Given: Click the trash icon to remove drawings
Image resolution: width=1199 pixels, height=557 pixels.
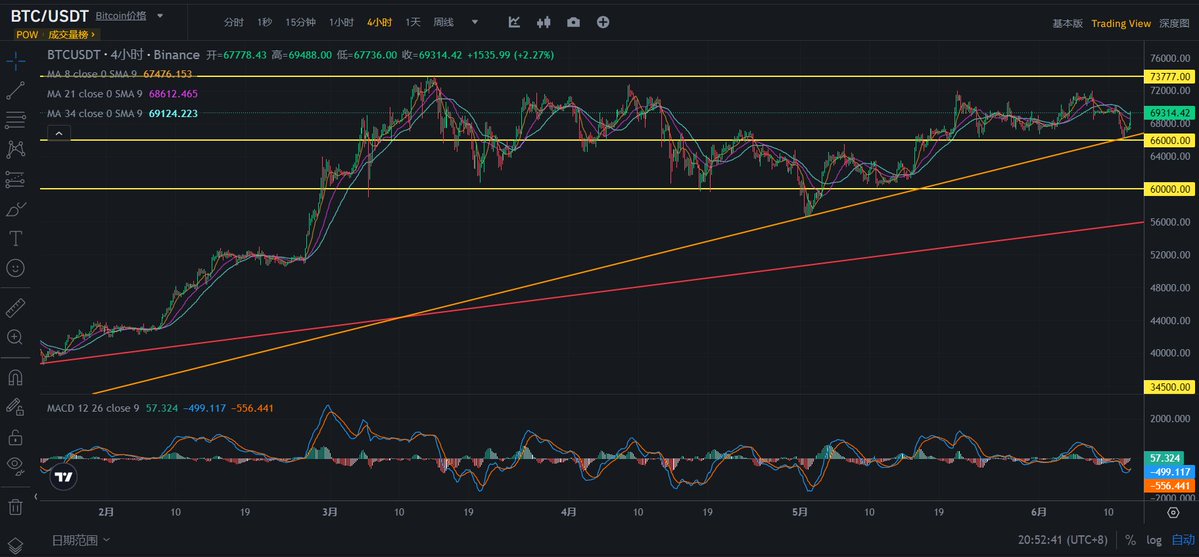Looking at the screenshot, I should coord(15,507).
